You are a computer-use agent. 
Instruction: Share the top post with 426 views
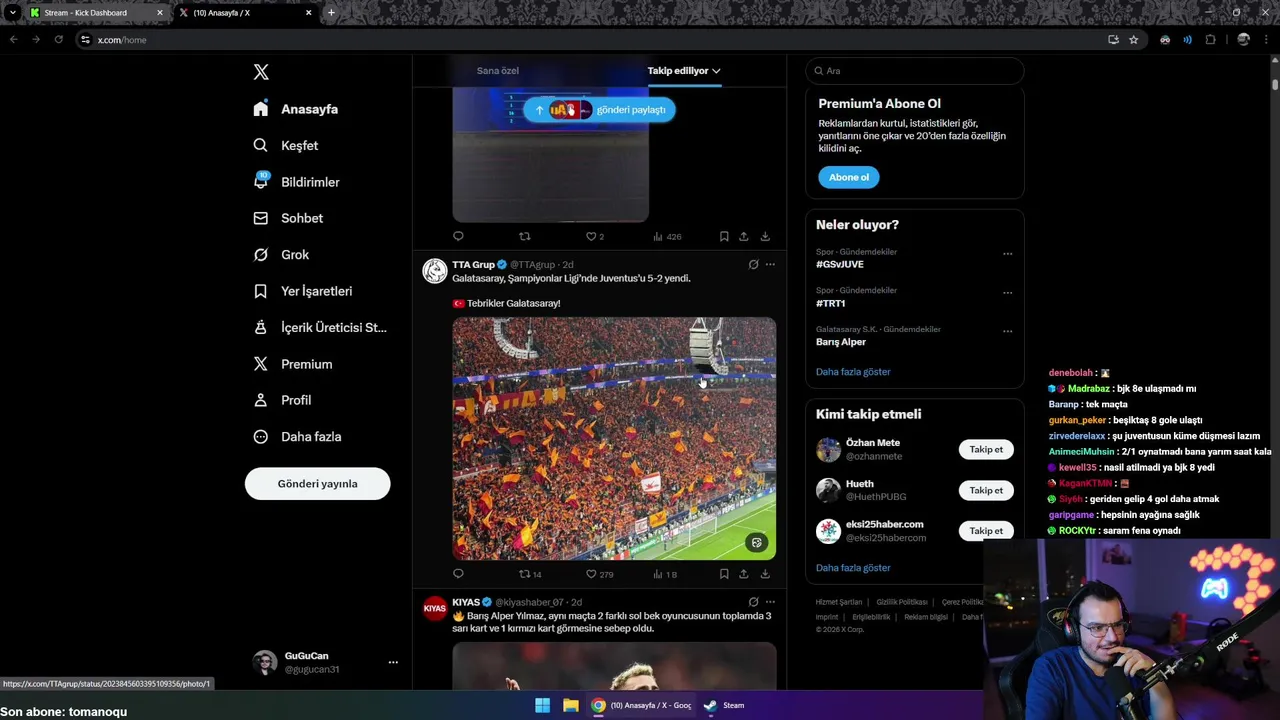744,237
